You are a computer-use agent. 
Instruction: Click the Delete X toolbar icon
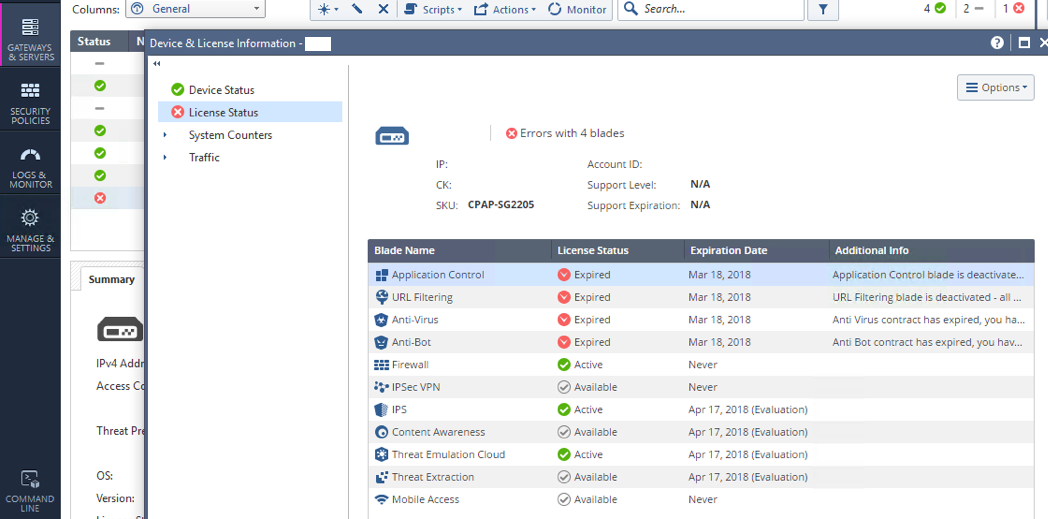[383, 9]
